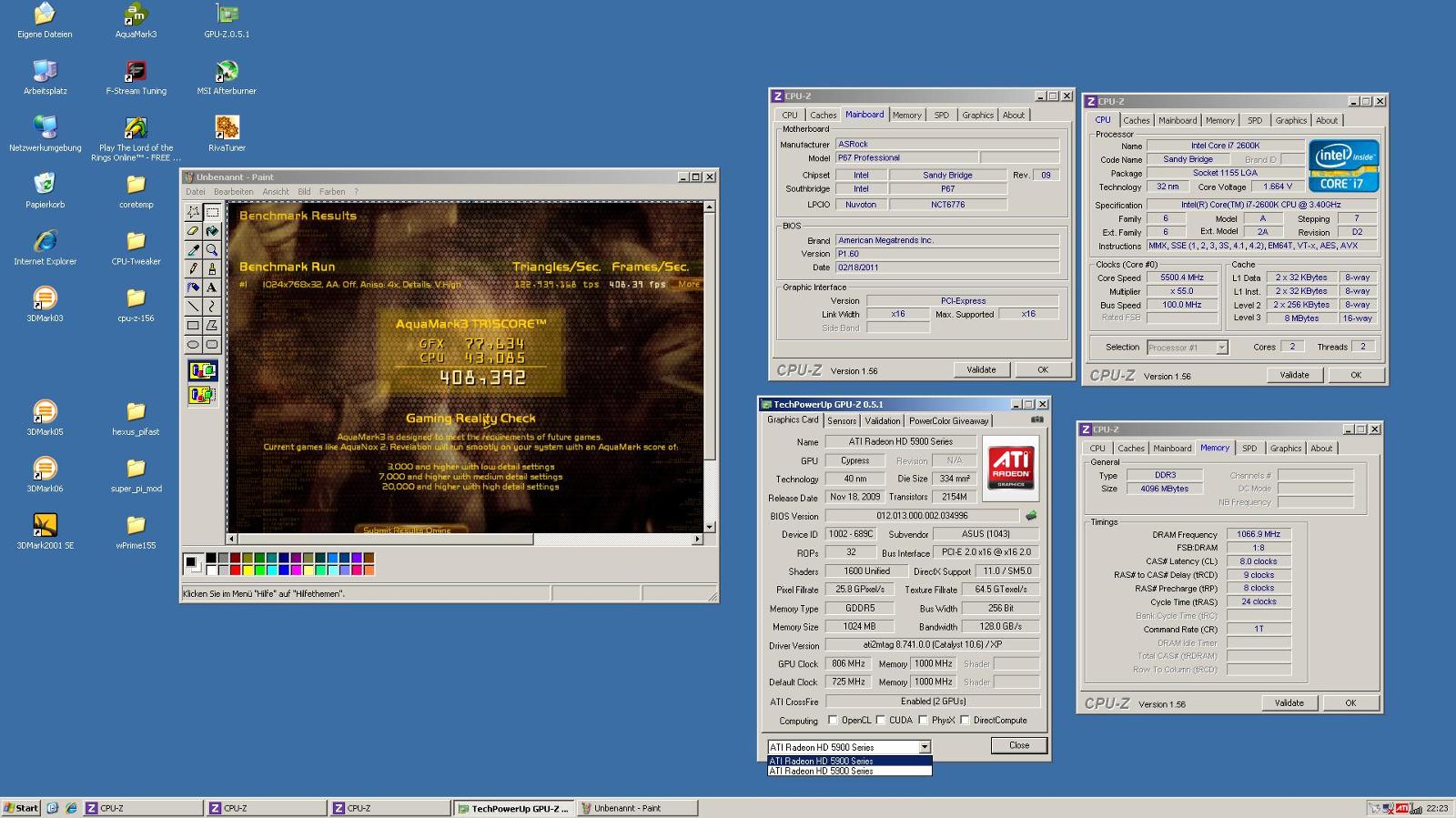Image resolution: width=1456 pixels, height=818 pixels.
Task: Toggle the CUDA checkbox in GPU-Z
Action: point(880,720)
